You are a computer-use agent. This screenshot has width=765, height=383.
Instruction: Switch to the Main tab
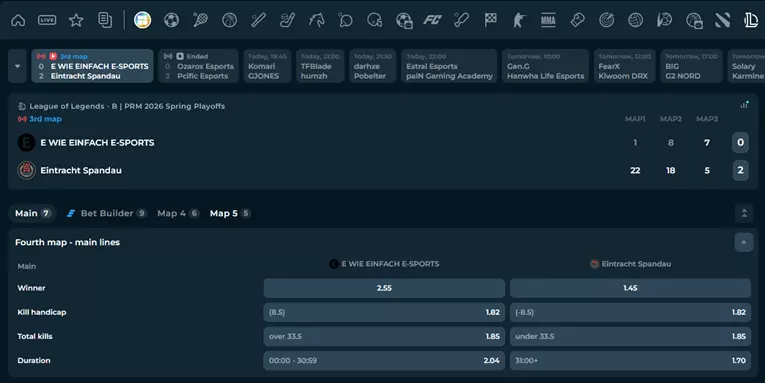click(32, 213)
